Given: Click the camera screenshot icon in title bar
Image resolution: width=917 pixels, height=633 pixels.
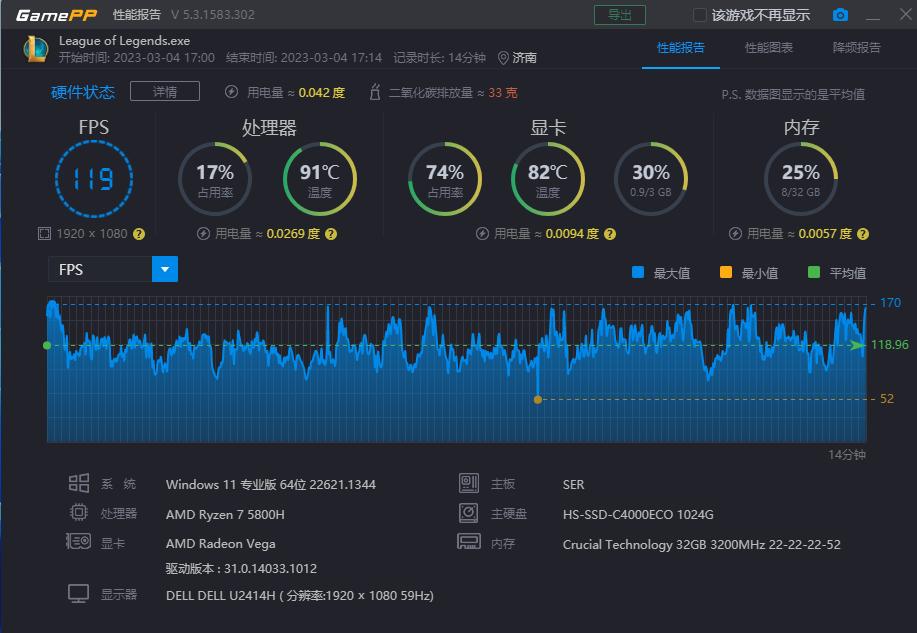Looking at the screenshot, I should 839,14.
